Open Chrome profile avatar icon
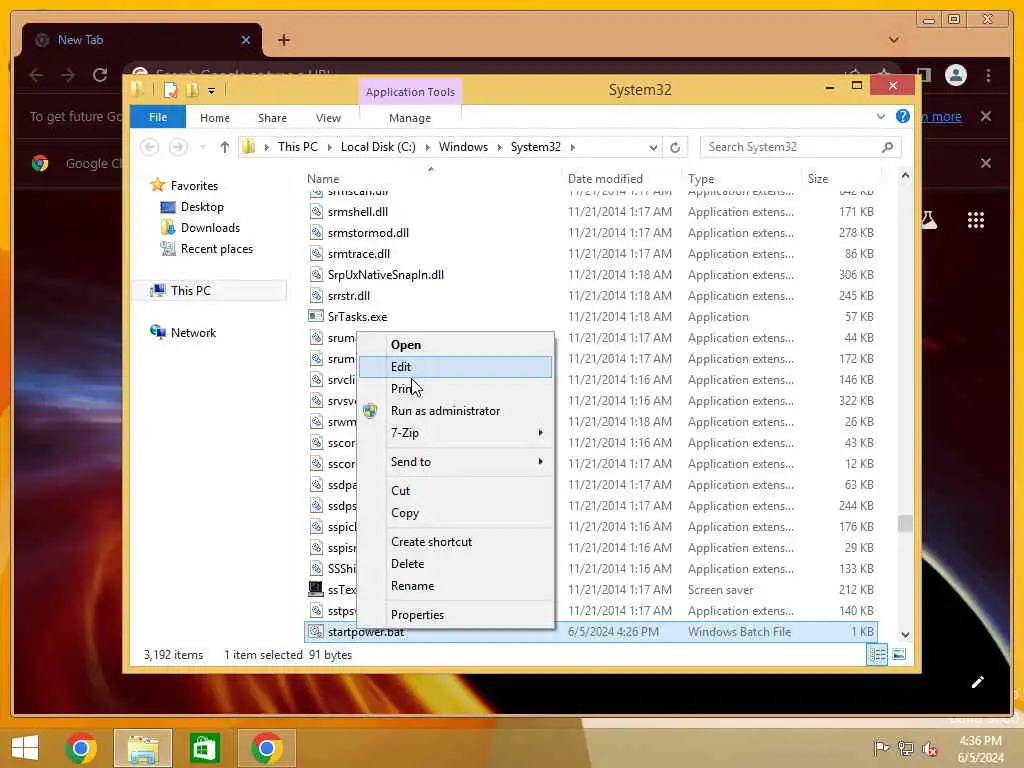The image size is (1024, 768). 955,75
